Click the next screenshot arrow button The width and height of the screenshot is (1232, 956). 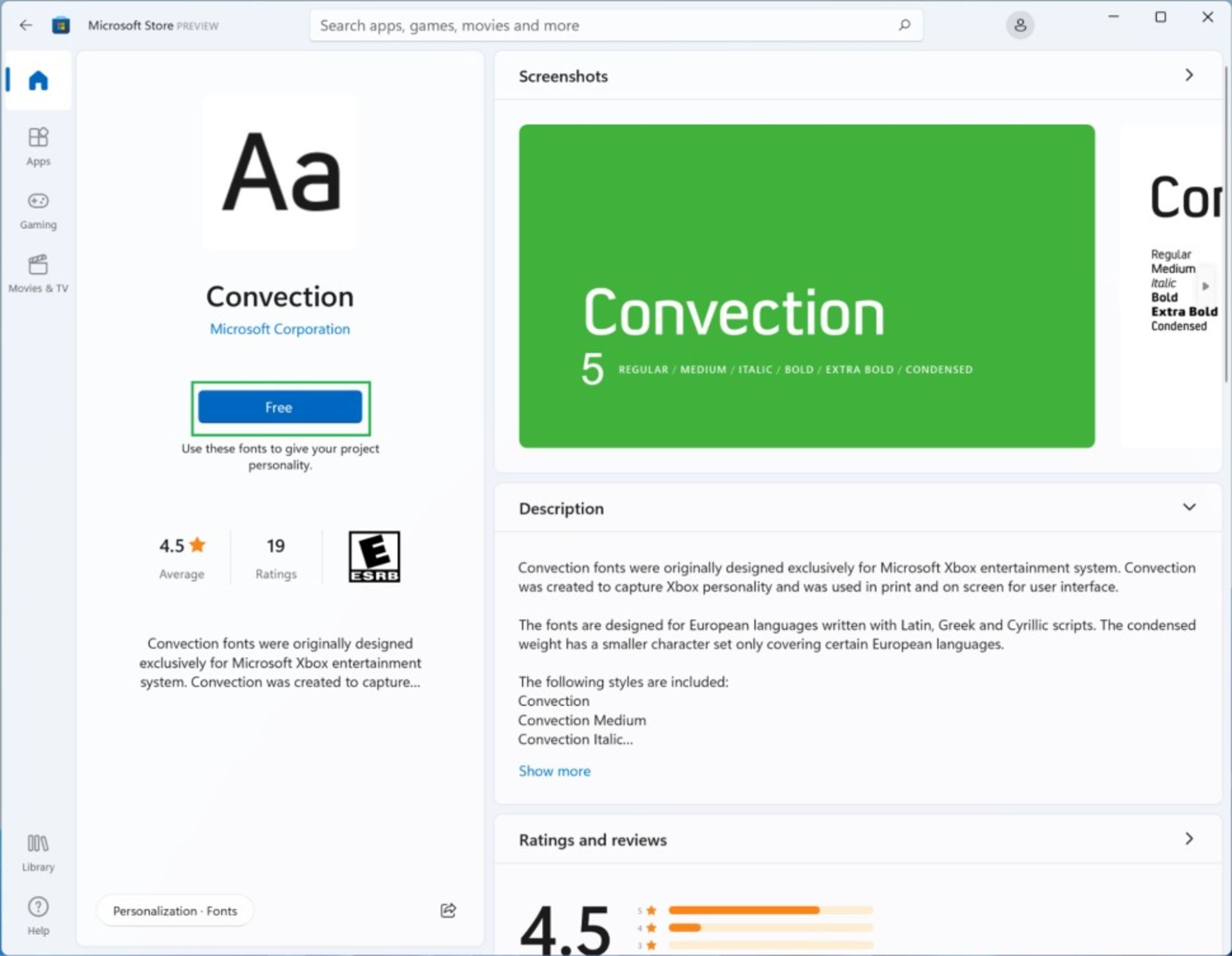pyautogui.click(x=1205, y=286)
